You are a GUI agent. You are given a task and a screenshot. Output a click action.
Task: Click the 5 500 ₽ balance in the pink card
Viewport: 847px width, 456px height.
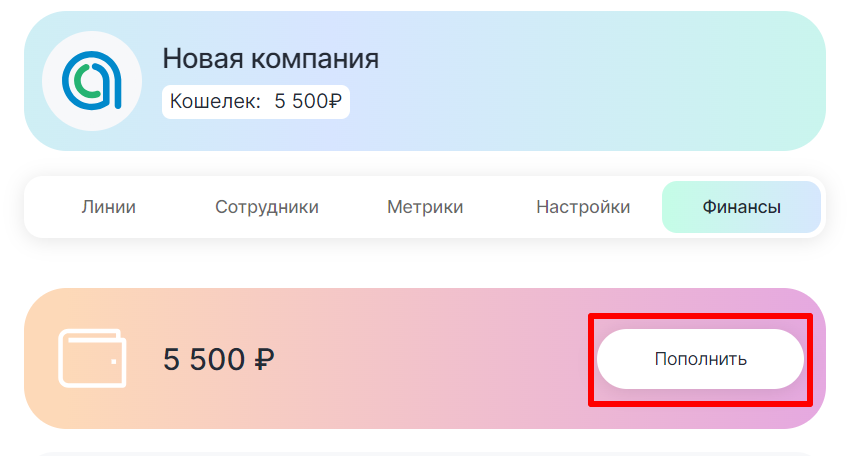coord(218,358)
